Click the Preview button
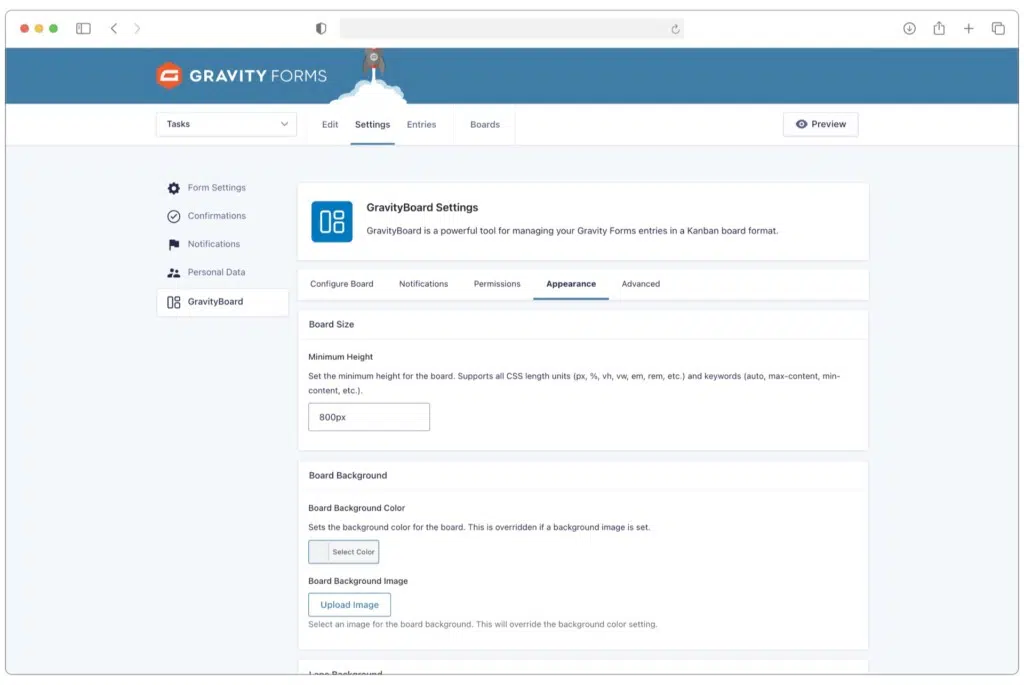Image resolution: width=1024 pixels, height=685 pixels. point(820,124)
